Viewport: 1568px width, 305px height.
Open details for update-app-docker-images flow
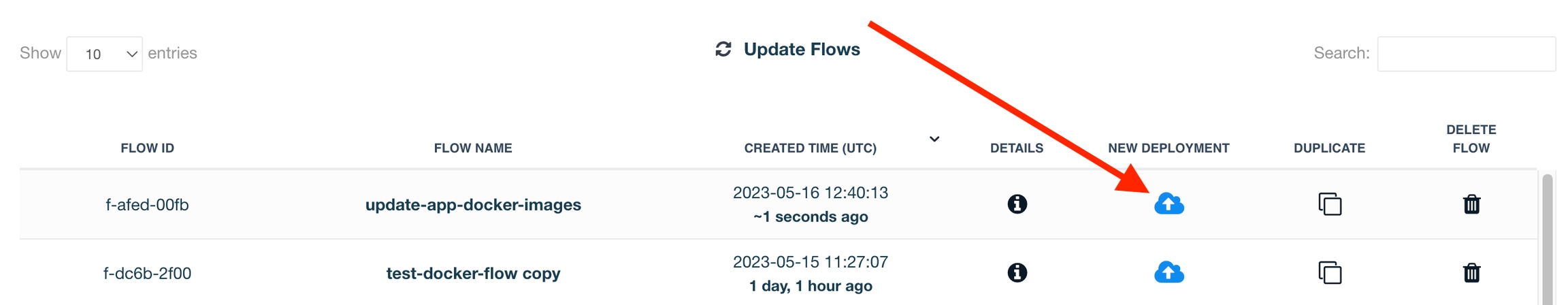coord(1017,204)
